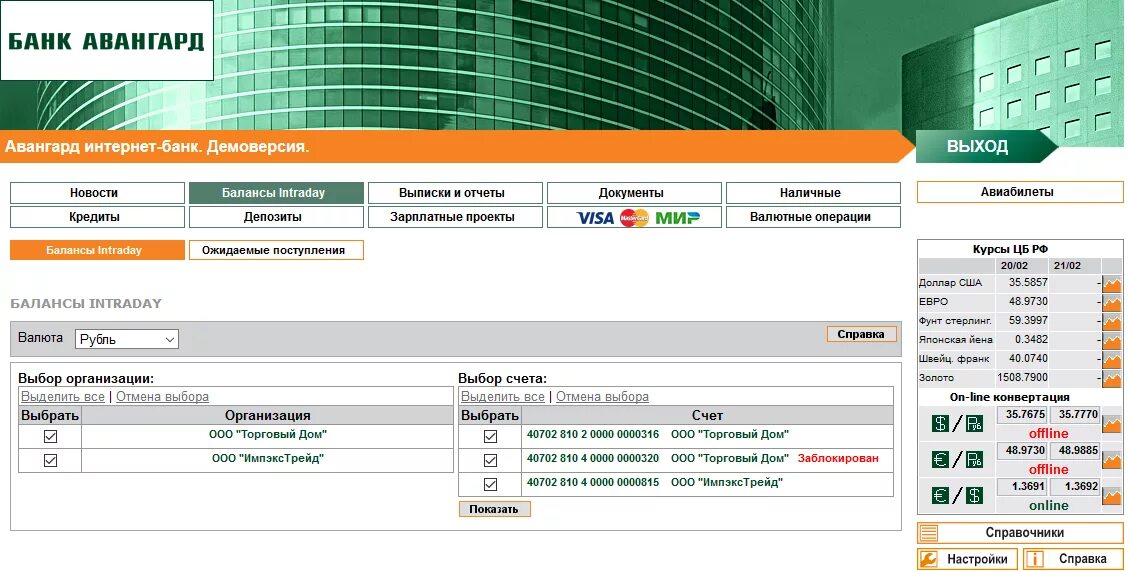Click the 35.7770 dollar sell rate field

(1075, 415)
